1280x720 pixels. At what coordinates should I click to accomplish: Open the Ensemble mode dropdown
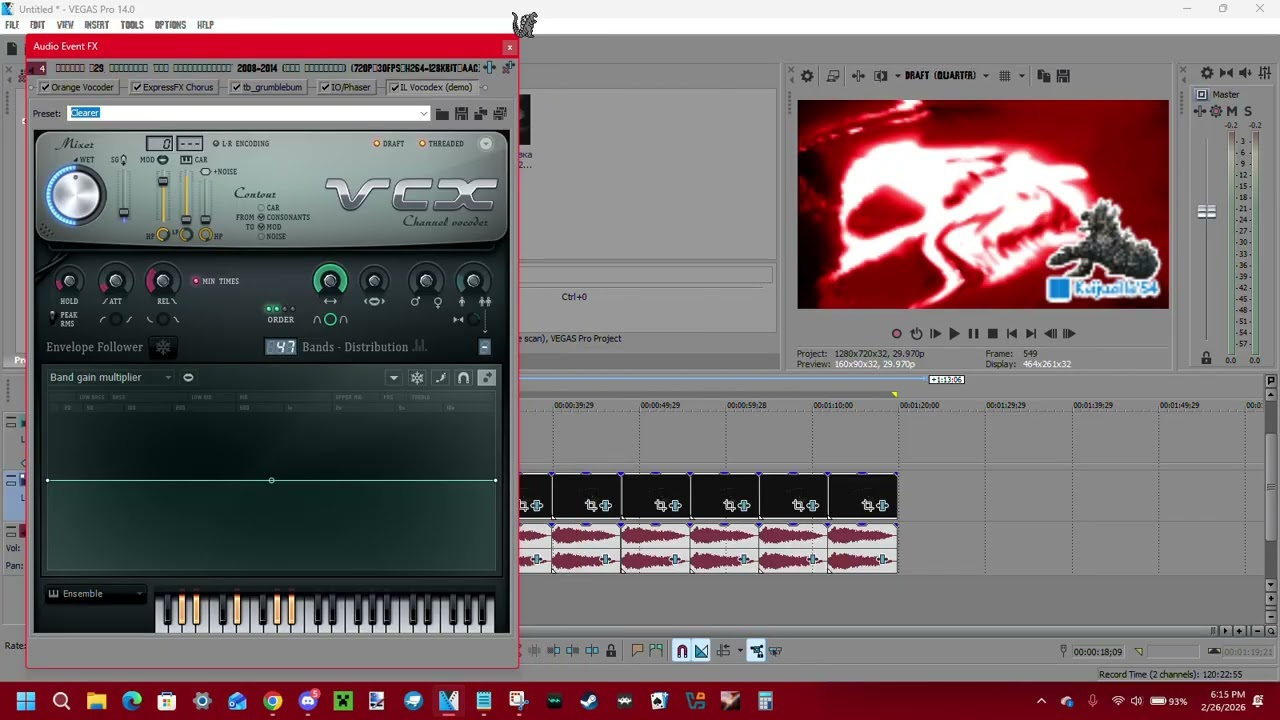pyautogui.click(x=139, y=594)
